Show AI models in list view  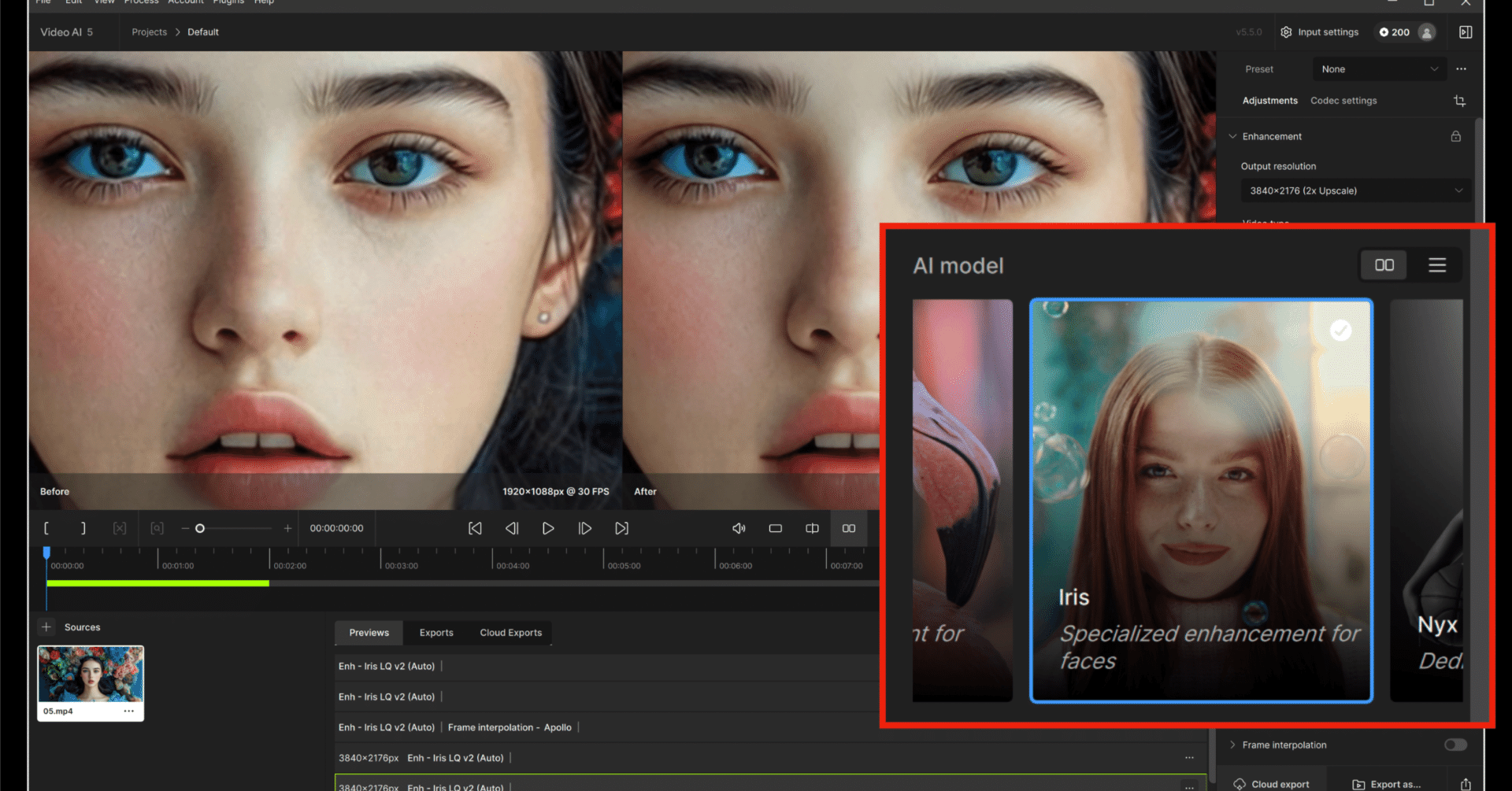[x=1437, y=265]
